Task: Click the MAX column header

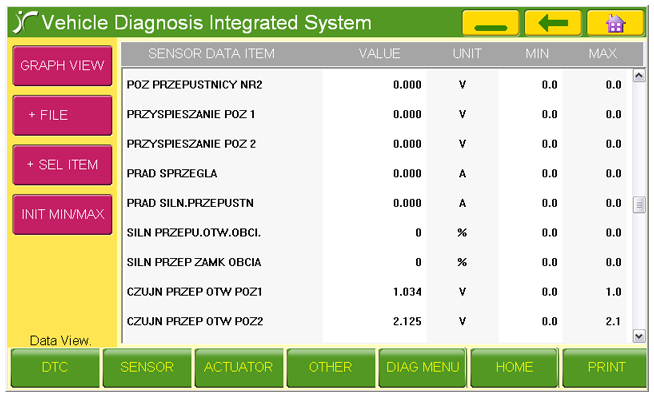Action: [x=602, y=53]
